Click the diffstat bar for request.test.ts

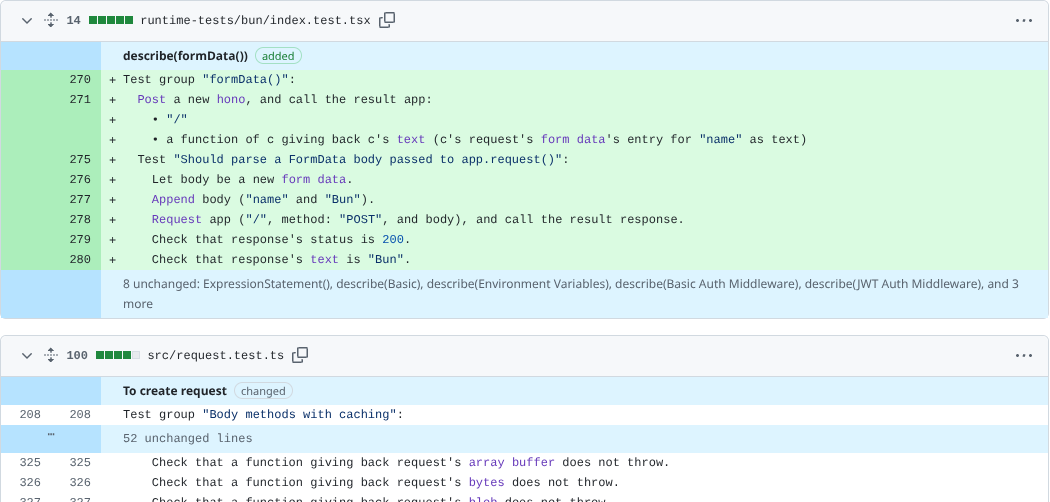(119, 355)
